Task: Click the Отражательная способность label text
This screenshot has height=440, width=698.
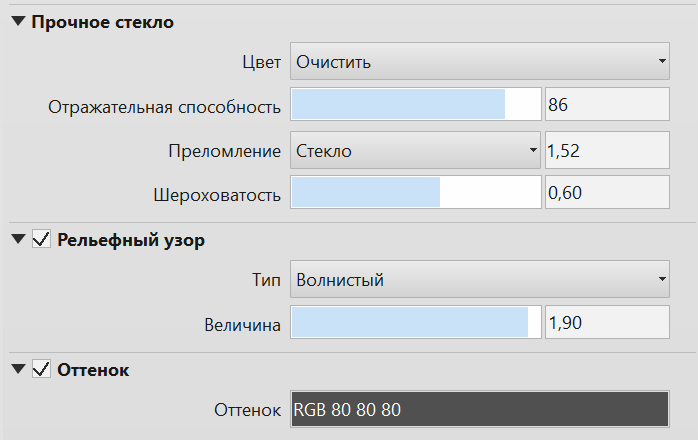Action: [165, 107]
